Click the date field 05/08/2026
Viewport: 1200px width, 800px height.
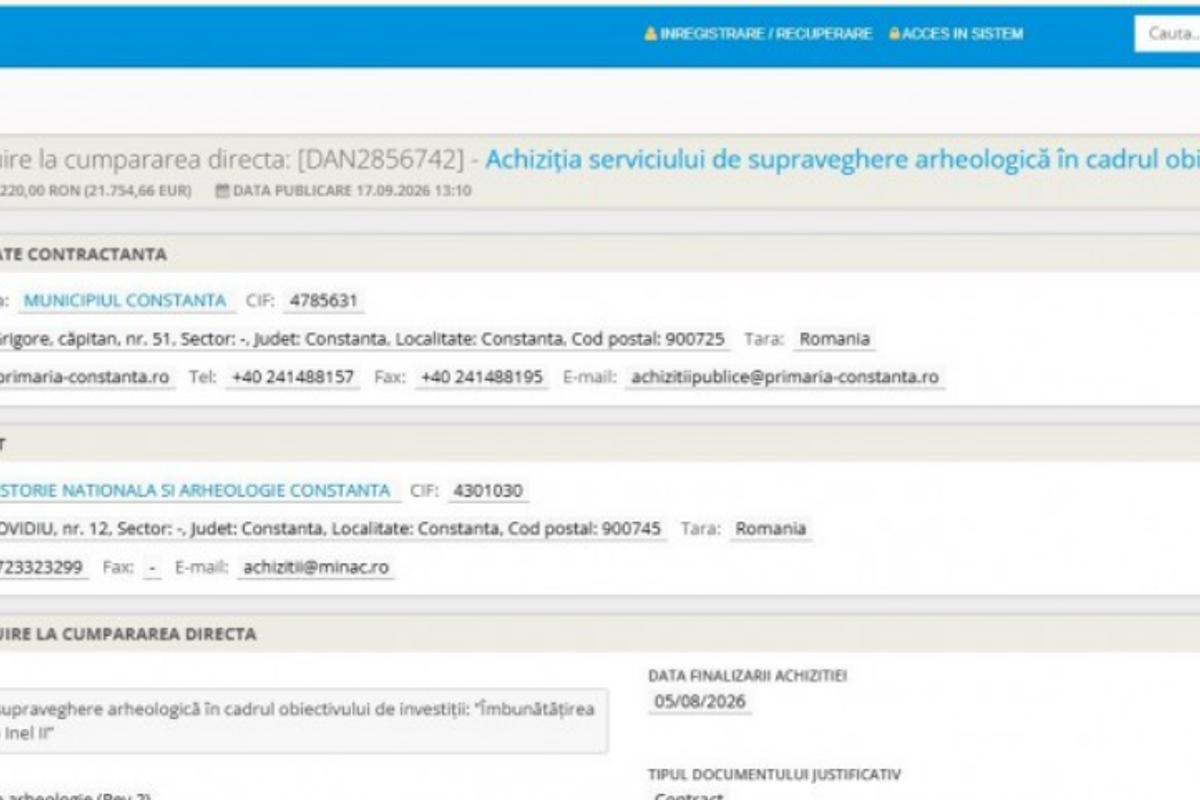700,701
